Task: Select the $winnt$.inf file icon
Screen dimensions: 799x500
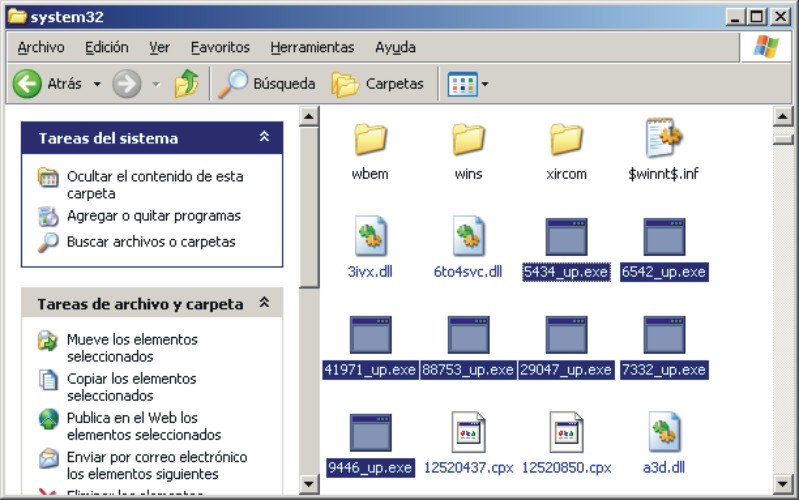Action: (x=663, y=140)
